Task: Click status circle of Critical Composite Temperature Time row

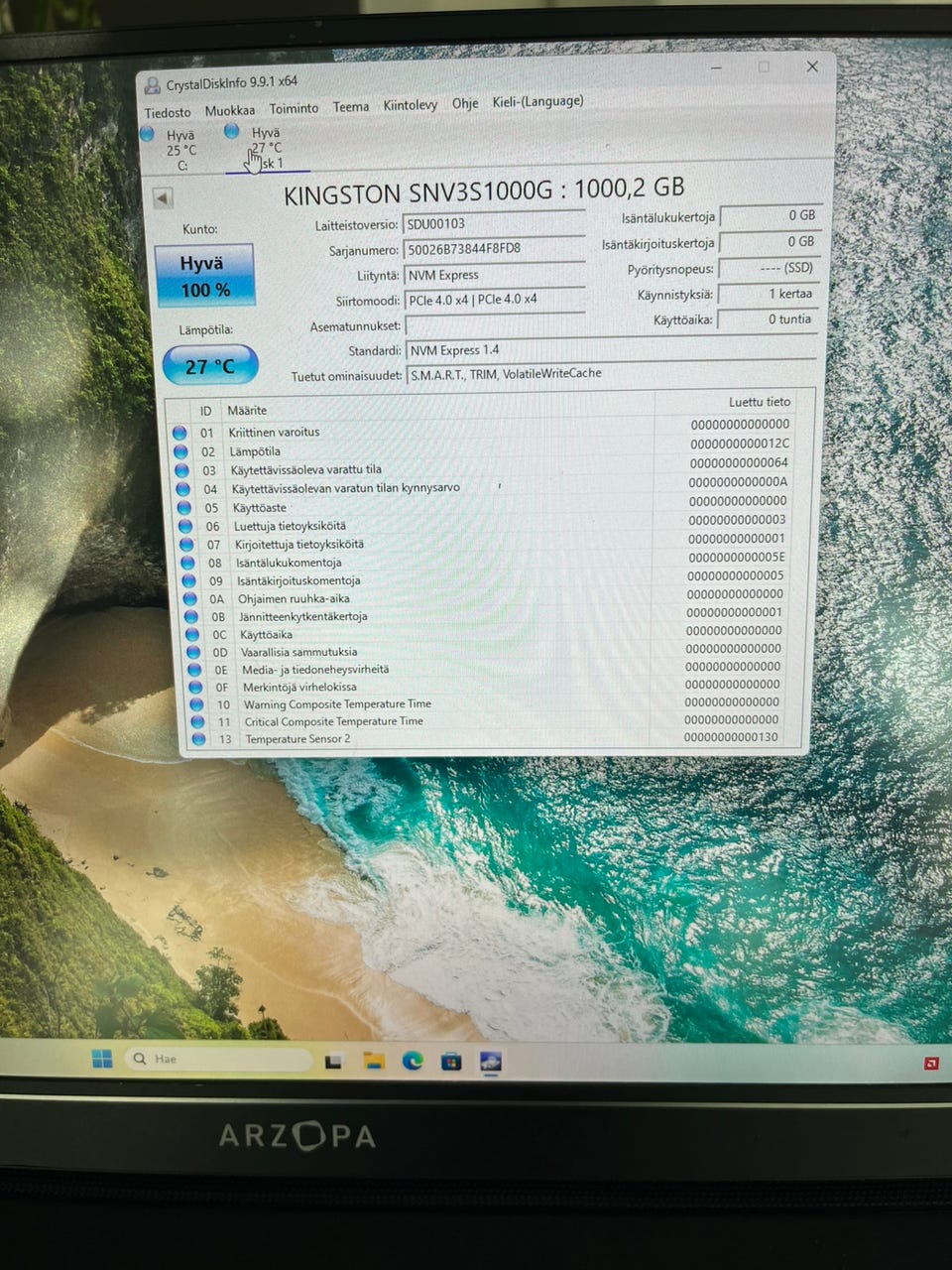Action: [x=197, y=721]
